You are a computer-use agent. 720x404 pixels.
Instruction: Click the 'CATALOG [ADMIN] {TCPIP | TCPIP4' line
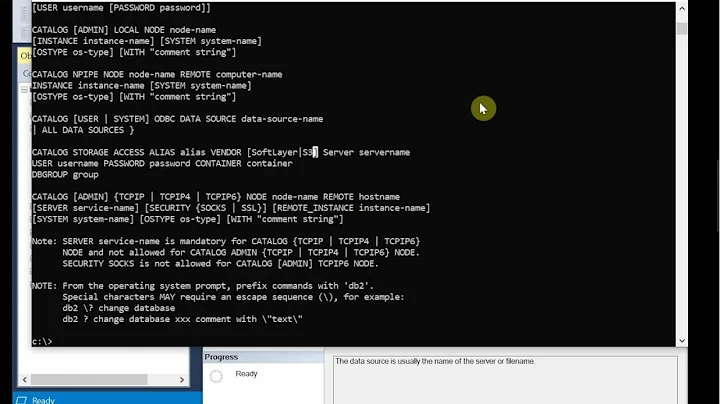(x=216, y=197)
